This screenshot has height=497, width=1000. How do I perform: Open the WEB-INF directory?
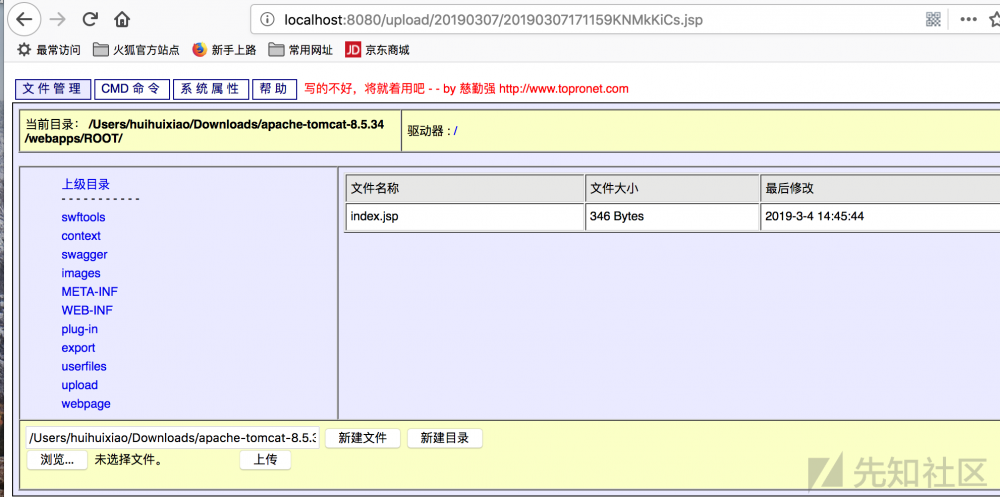point(87,310)
